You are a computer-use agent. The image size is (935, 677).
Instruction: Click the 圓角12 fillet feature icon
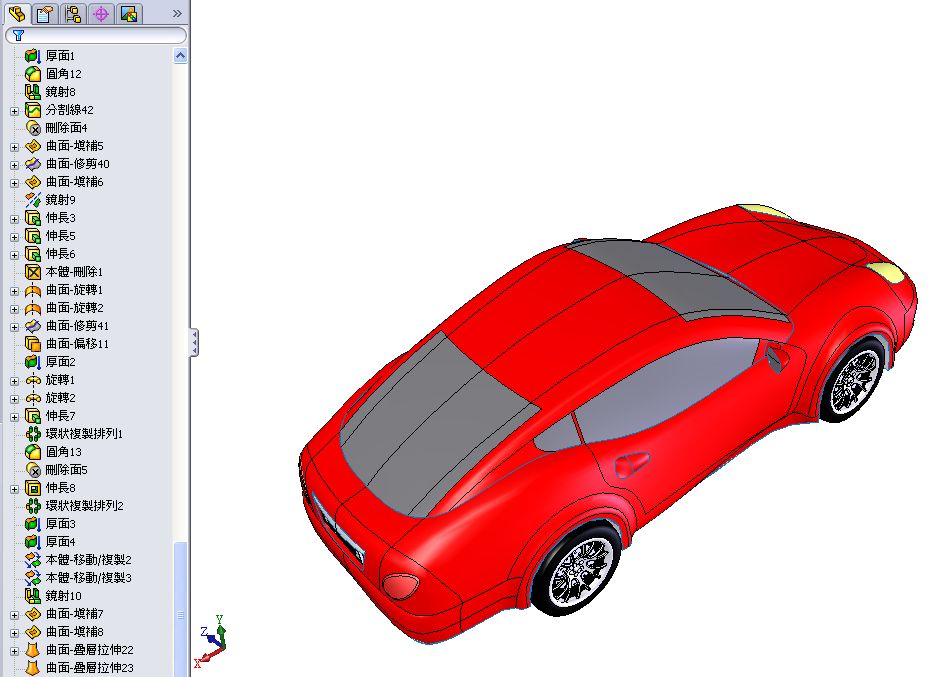click(31, 73)
